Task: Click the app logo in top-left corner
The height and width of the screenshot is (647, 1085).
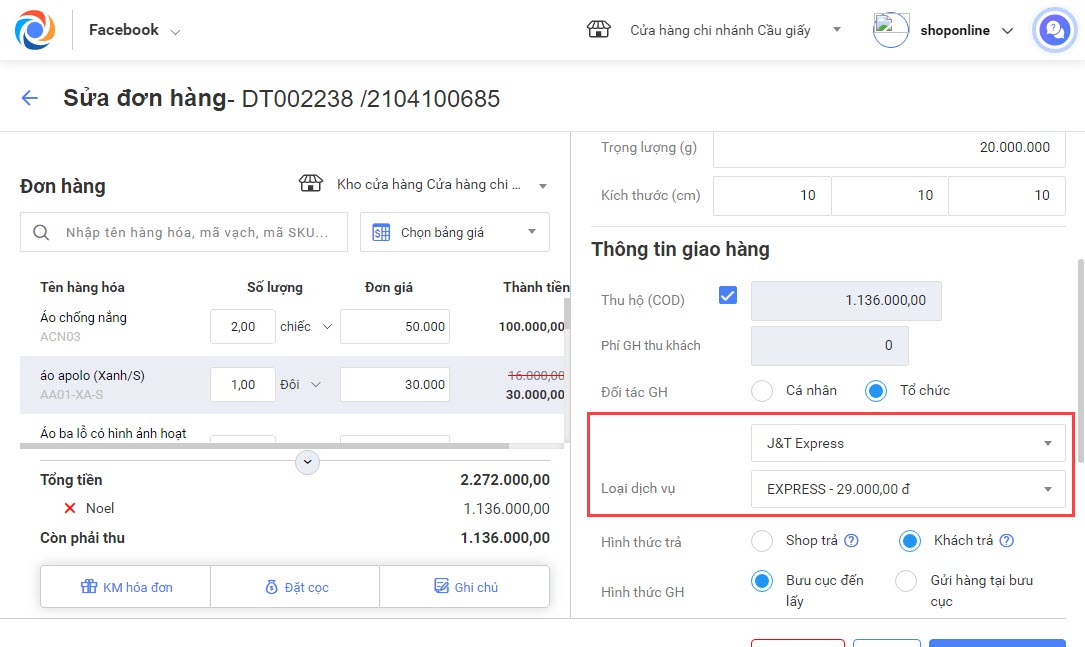Action: (x=35, y=30)
